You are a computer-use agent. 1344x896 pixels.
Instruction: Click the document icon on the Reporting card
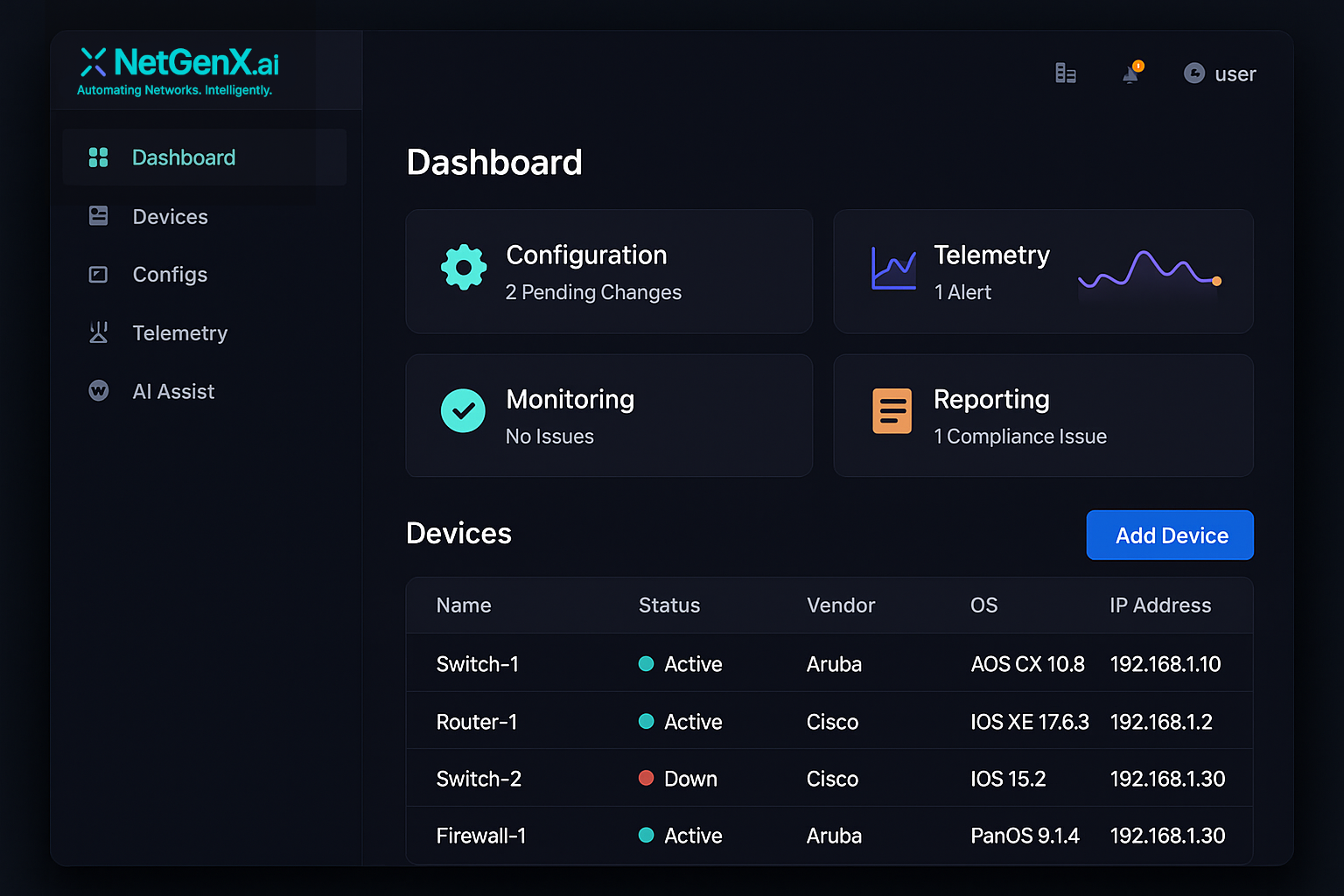pos(892,410)
